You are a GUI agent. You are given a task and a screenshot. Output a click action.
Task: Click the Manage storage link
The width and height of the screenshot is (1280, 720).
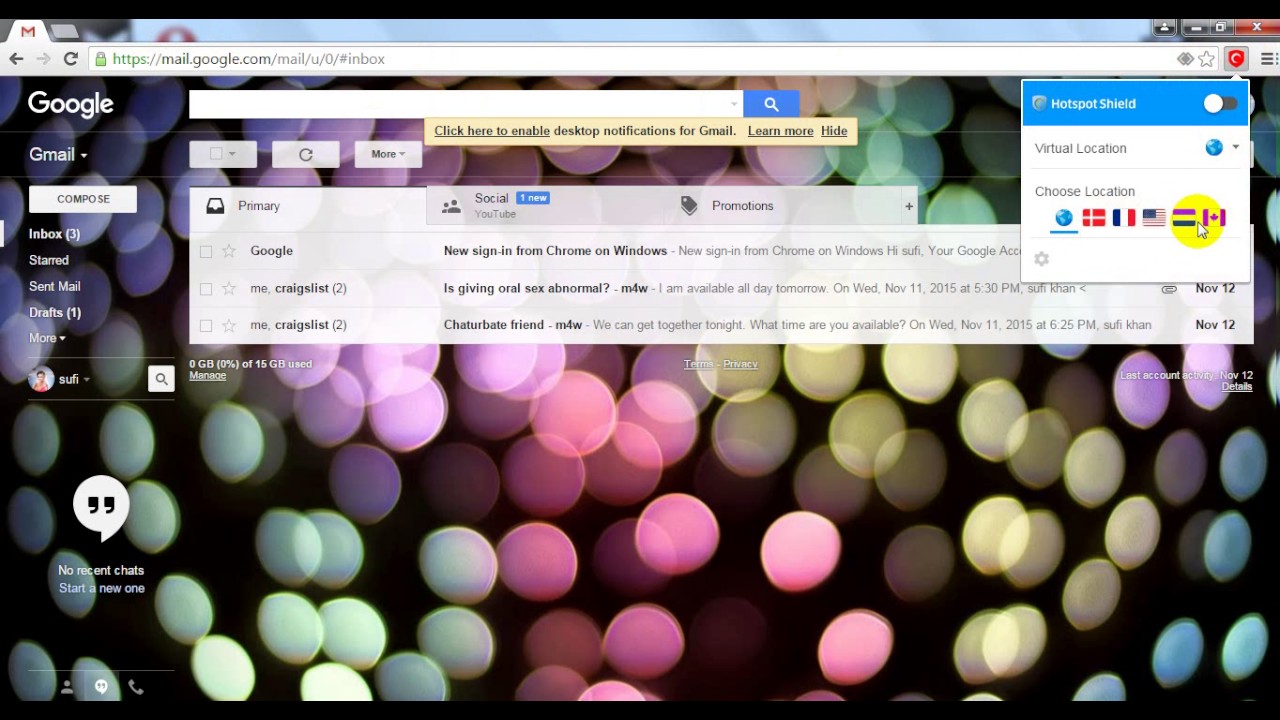tap(208, 375)
